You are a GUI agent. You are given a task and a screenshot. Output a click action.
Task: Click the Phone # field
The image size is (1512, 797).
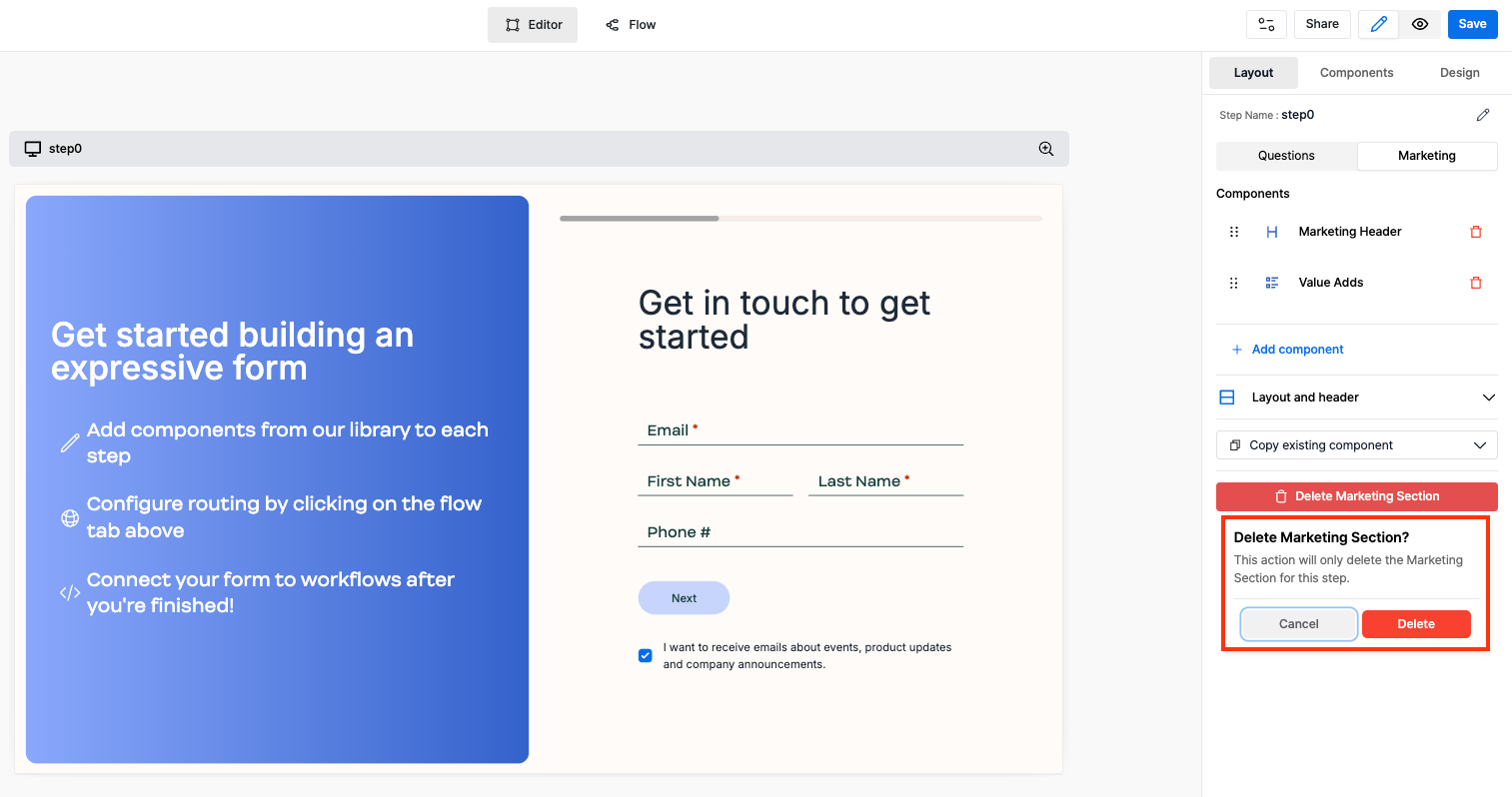800,532
